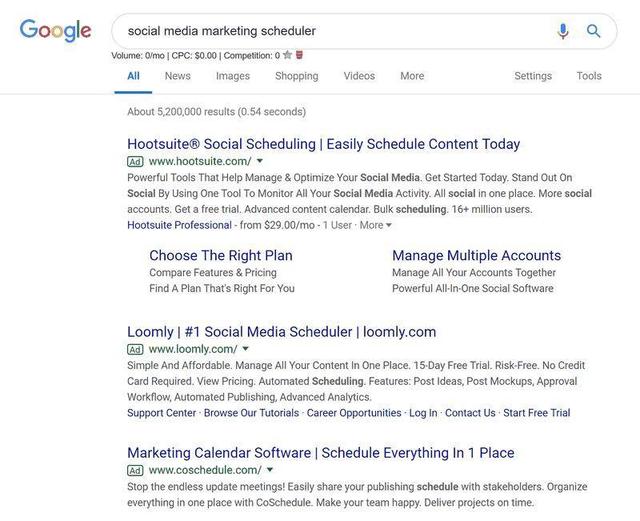This screenshot has height=521, width=640.
Task: Open search Tools options
Action: click(589, 76)
